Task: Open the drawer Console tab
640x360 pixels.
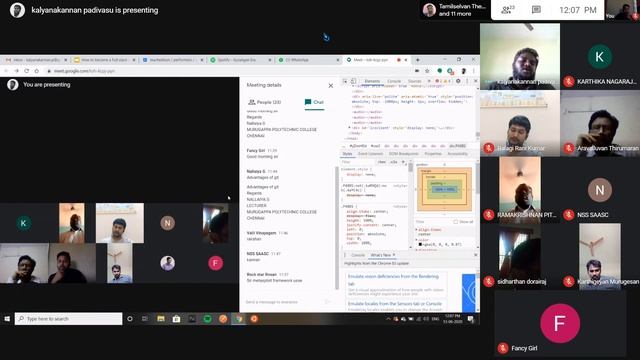Action: click(x=358, y=255)
